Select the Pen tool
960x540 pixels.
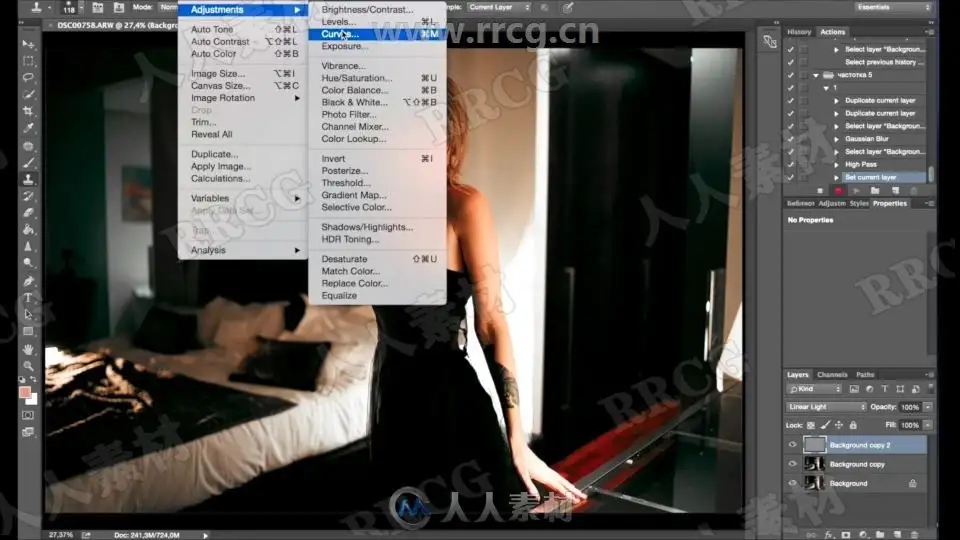point(28,281)
